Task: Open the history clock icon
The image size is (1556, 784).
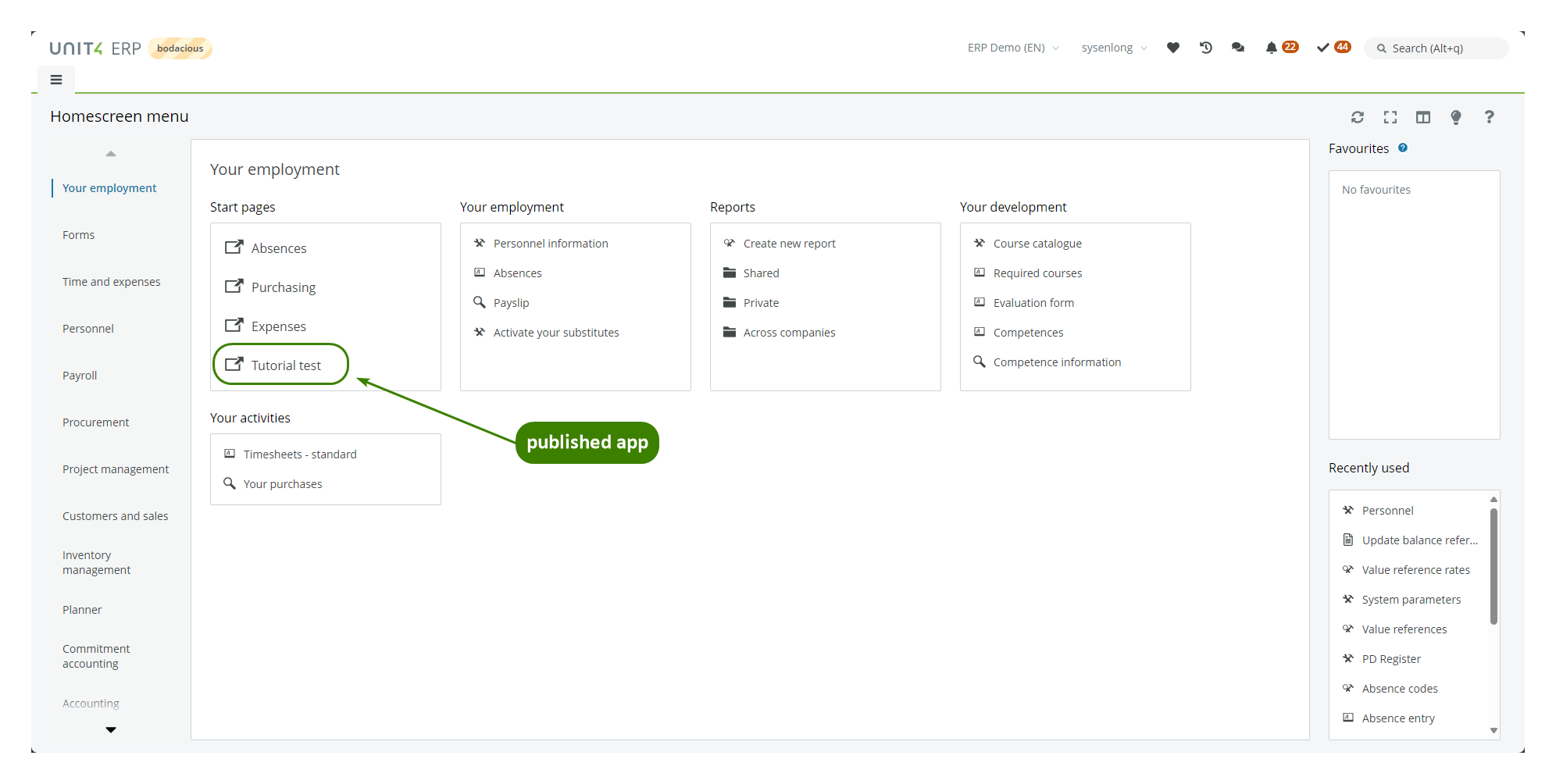Action: click(1205, 48)
